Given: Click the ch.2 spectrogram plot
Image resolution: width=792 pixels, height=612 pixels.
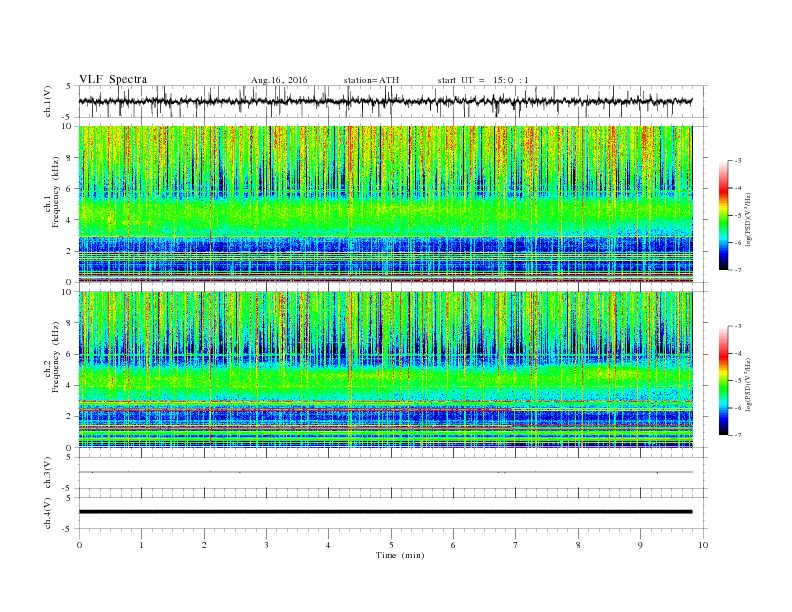Looking at the screenshot, I should tap(386, 370).
